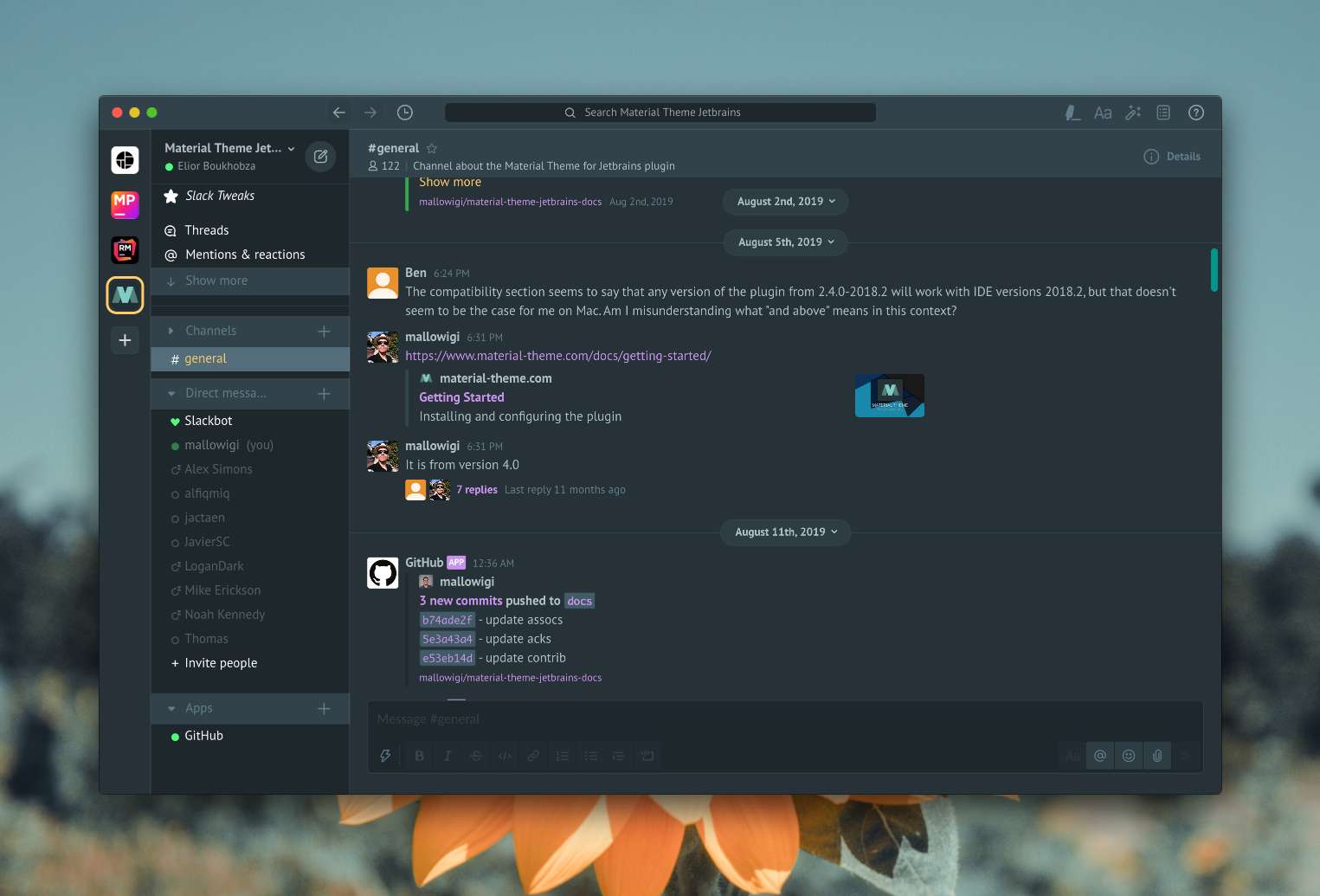
Task: Toggle bulleted list formatting
Action: click(x=590, y=756)
